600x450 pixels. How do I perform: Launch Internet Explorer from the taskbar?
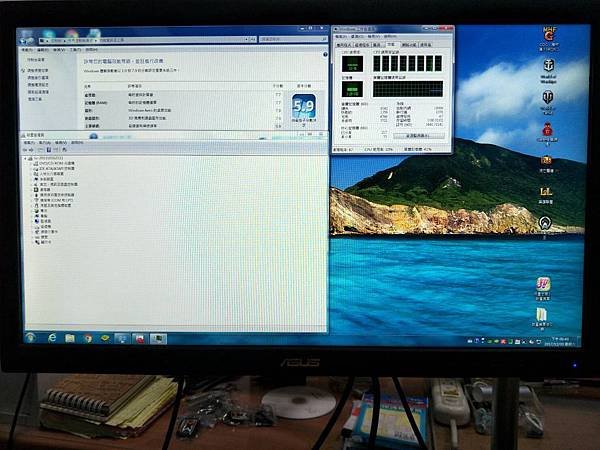tap(52, 338)
